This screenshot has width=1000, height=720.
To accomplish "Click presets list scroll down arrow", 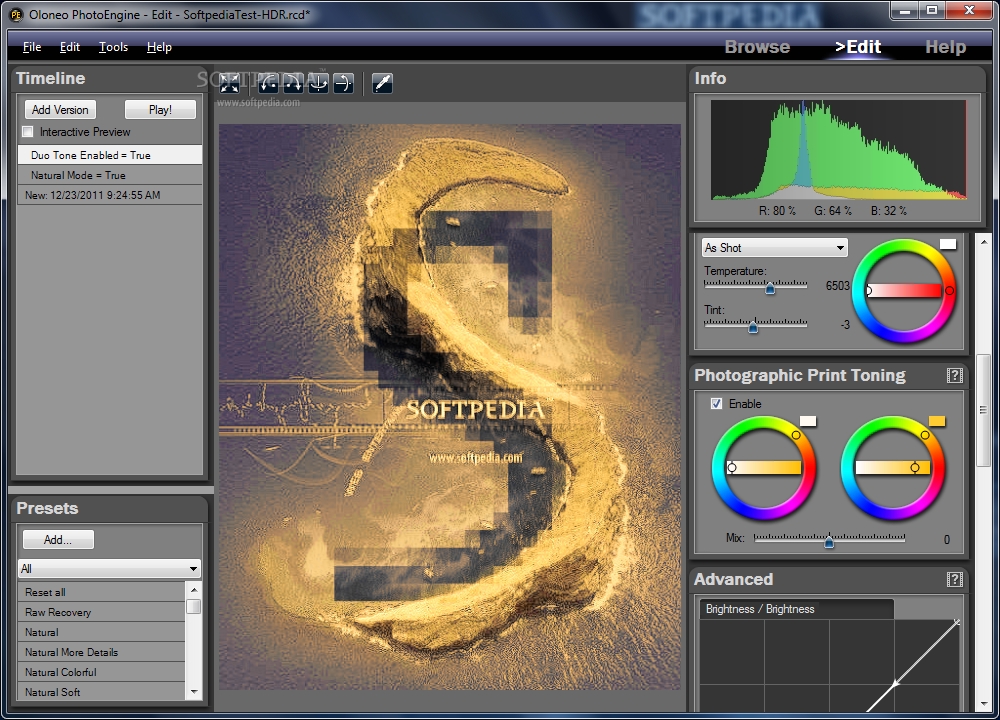I will point(194,692).
